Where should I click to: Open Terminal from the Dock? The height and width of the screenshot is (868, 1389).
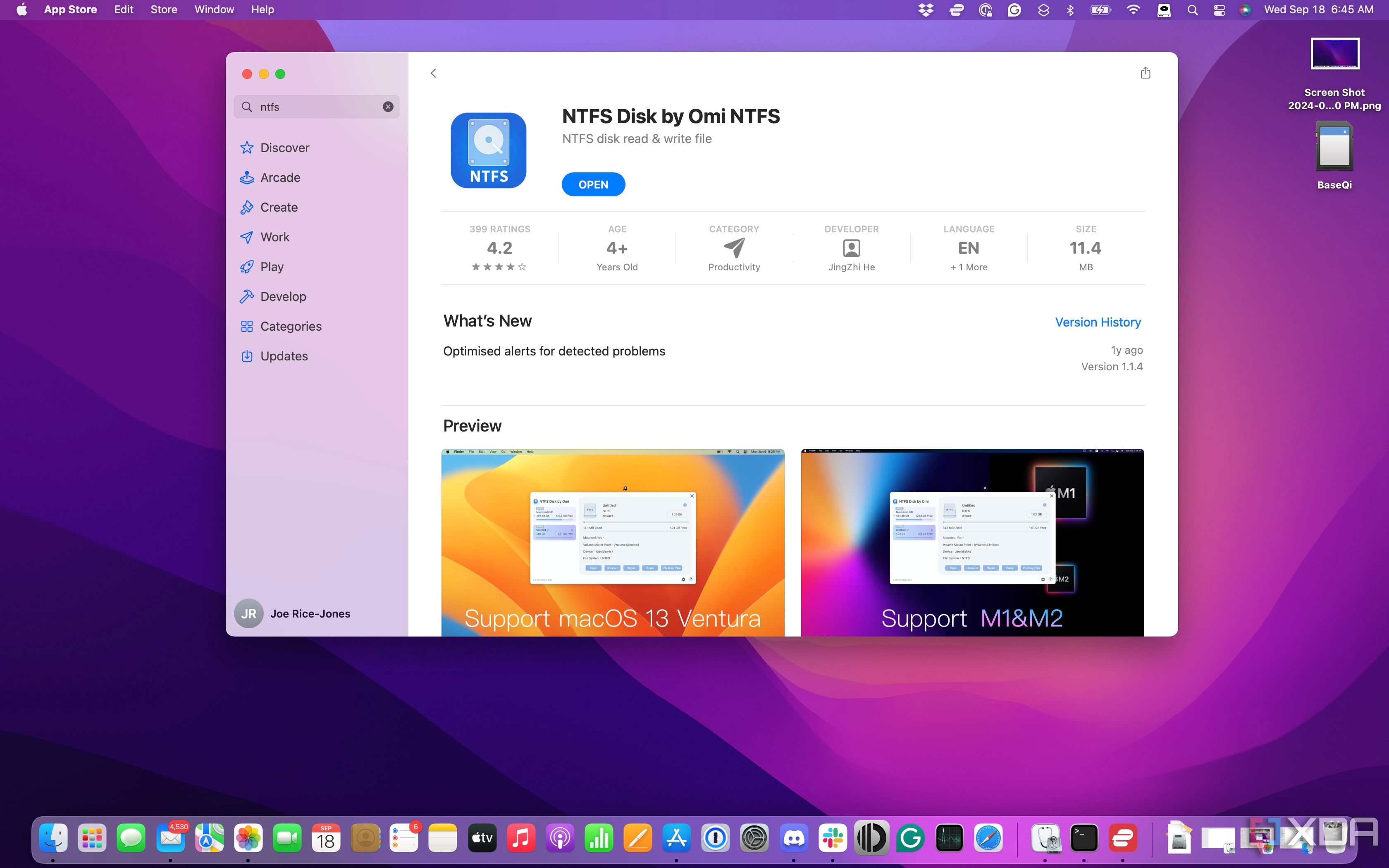pos(1084,838)
